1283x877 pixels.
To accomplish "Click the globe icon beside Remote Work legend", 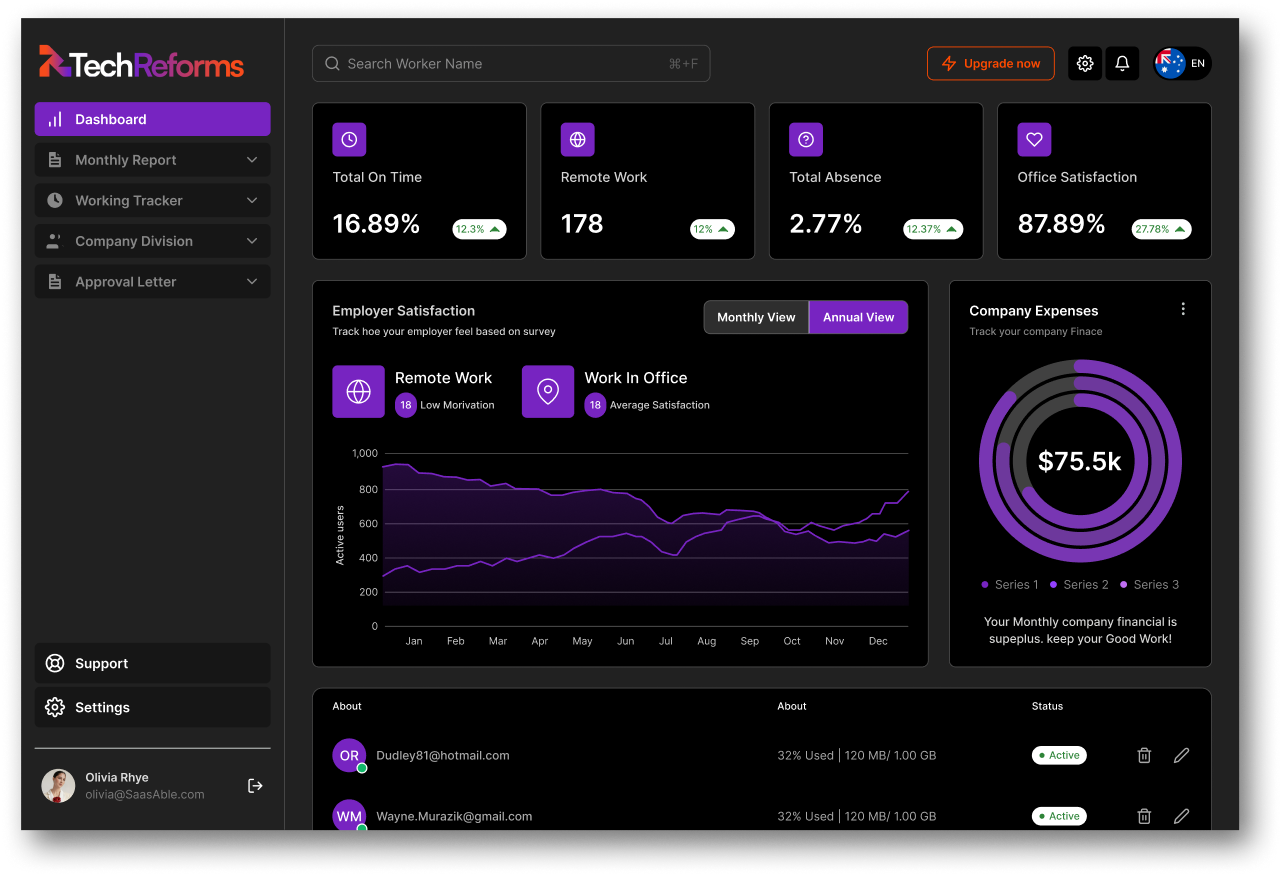I will [x=358, y=391].
